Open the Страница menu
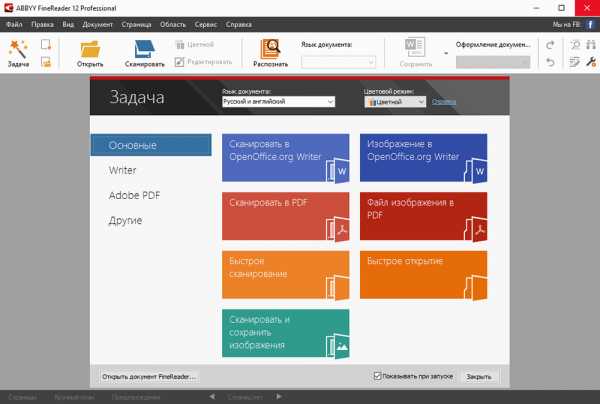600x404 pixels. click(x=136, y=25)
